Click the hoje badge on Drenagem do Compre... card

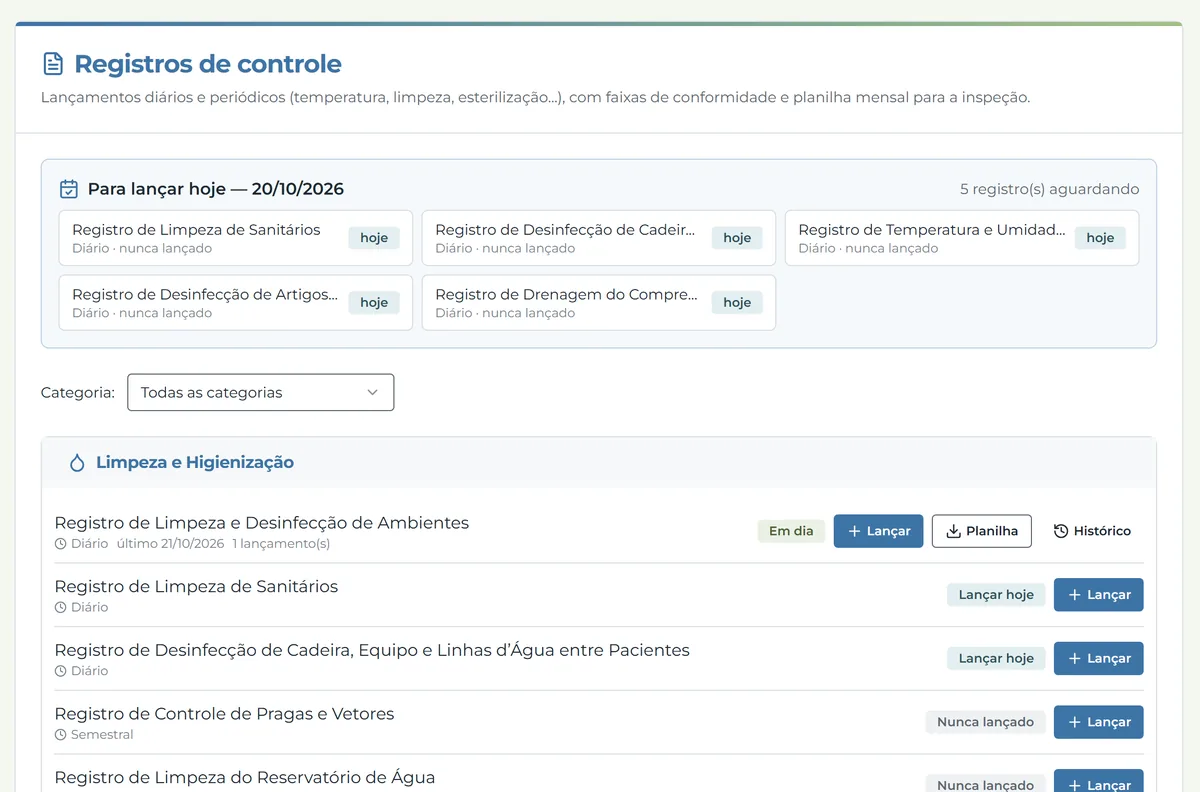pyautogui.click(x=737, y=302)
